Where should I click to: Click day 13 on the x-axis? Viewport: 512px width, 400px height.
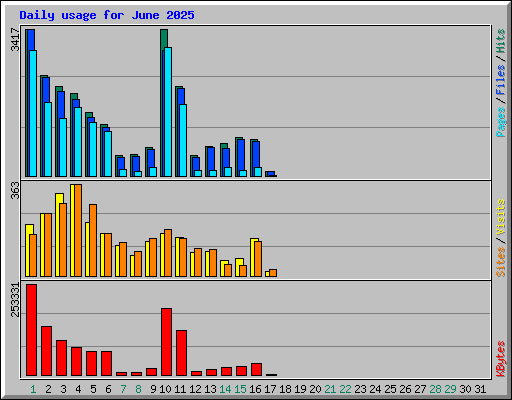(x=210, y=389)
